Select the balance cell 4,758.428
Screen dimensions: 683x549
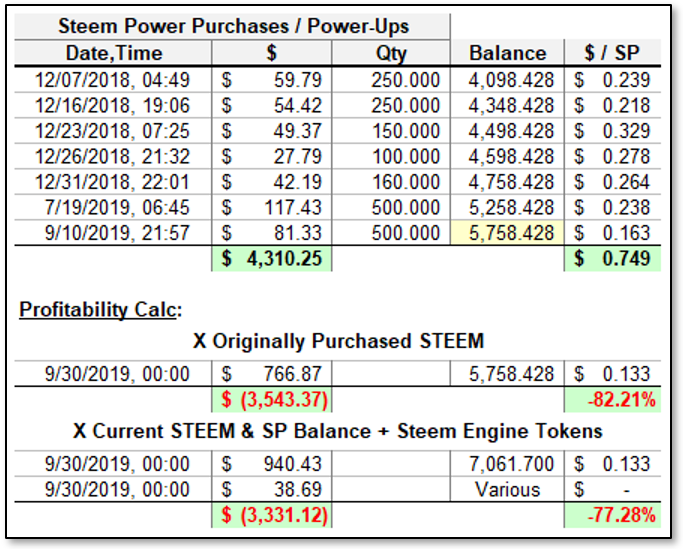[x=507, y=182]
